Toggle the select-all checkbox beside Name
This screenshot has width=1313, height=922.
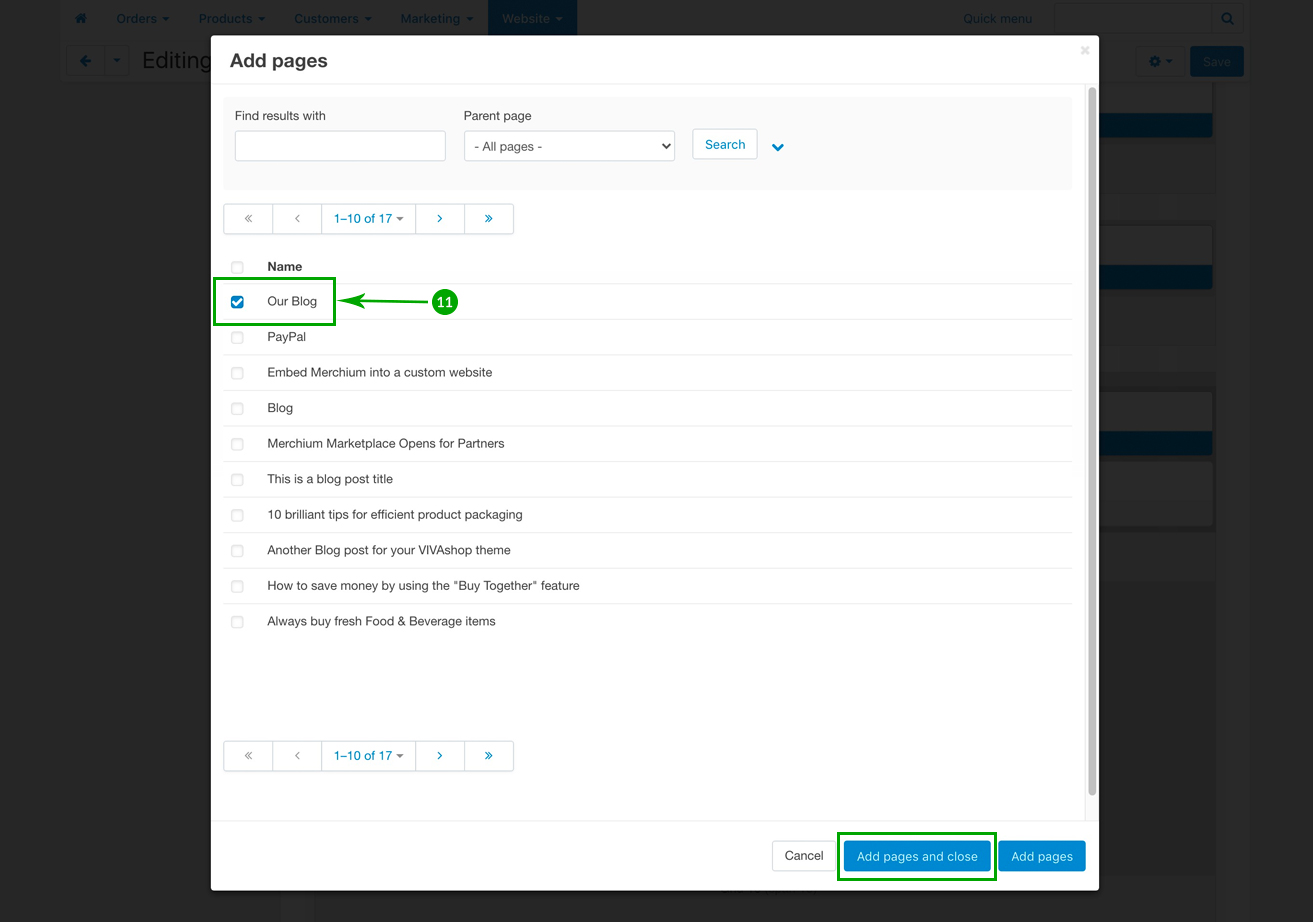(237, 267)
